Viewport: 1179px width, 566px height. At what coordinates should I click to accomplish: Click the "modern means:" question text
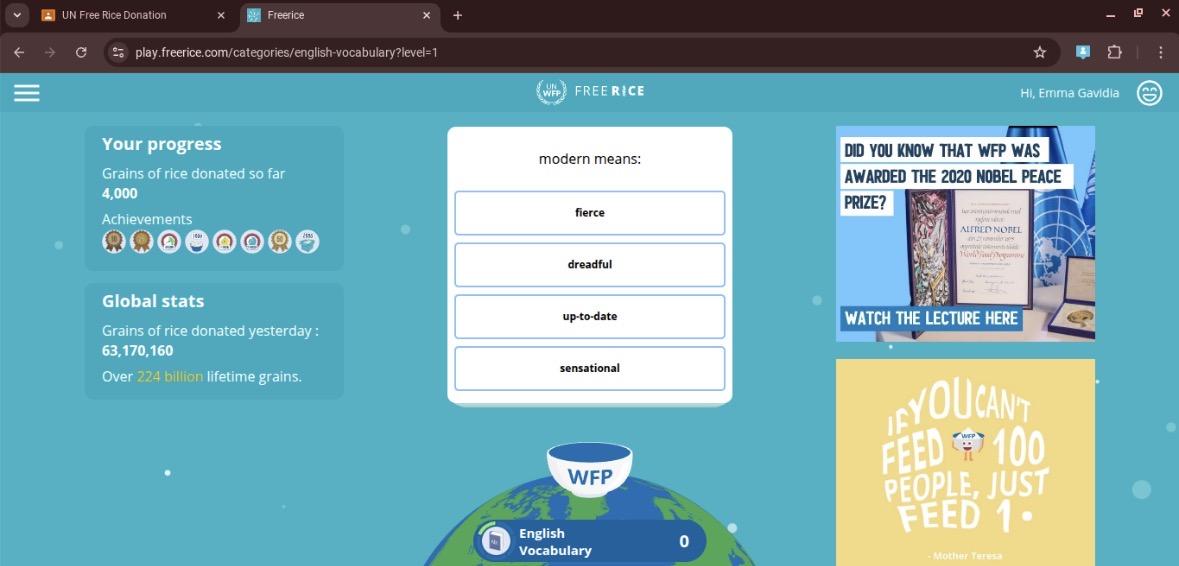[x=590, y=159]
